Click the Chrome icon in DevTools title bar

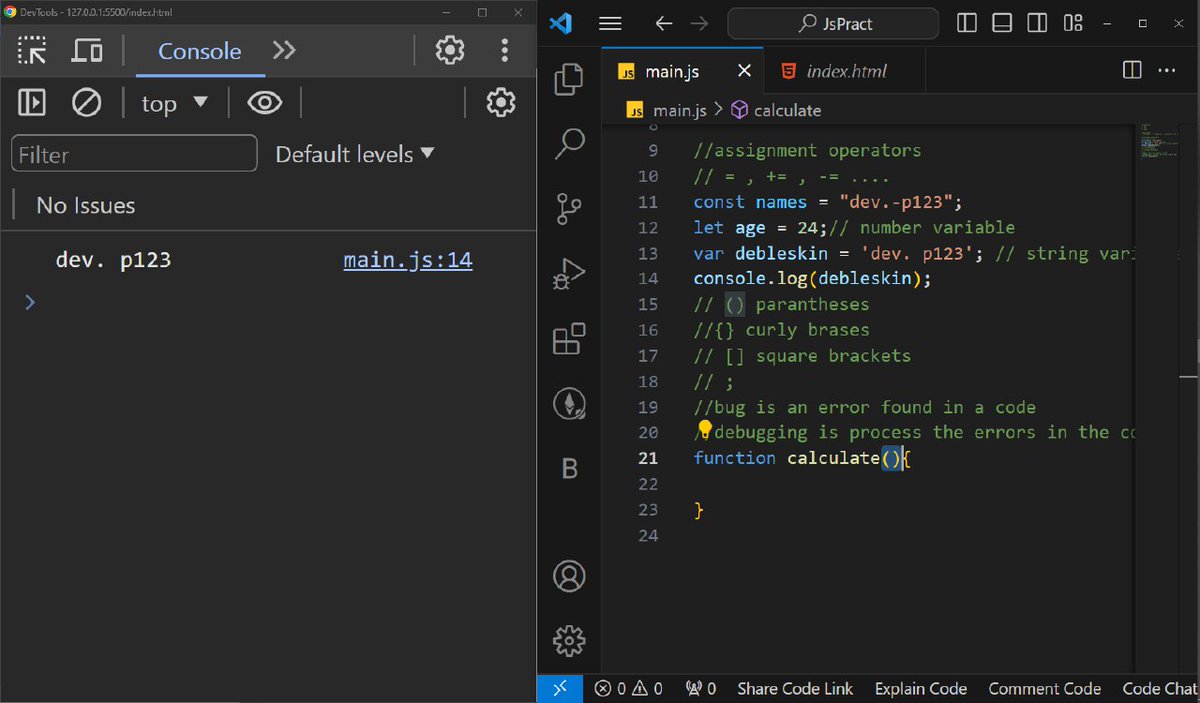pyautogui.click(x=10, y=12)
